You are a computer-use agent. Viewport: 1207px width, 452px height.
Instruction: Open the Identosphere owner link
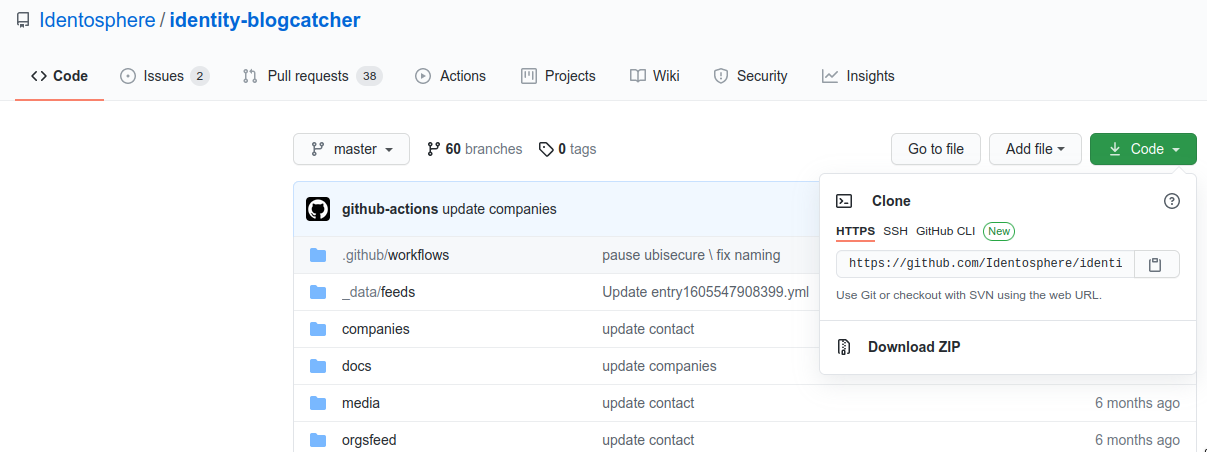coord(97,20)
